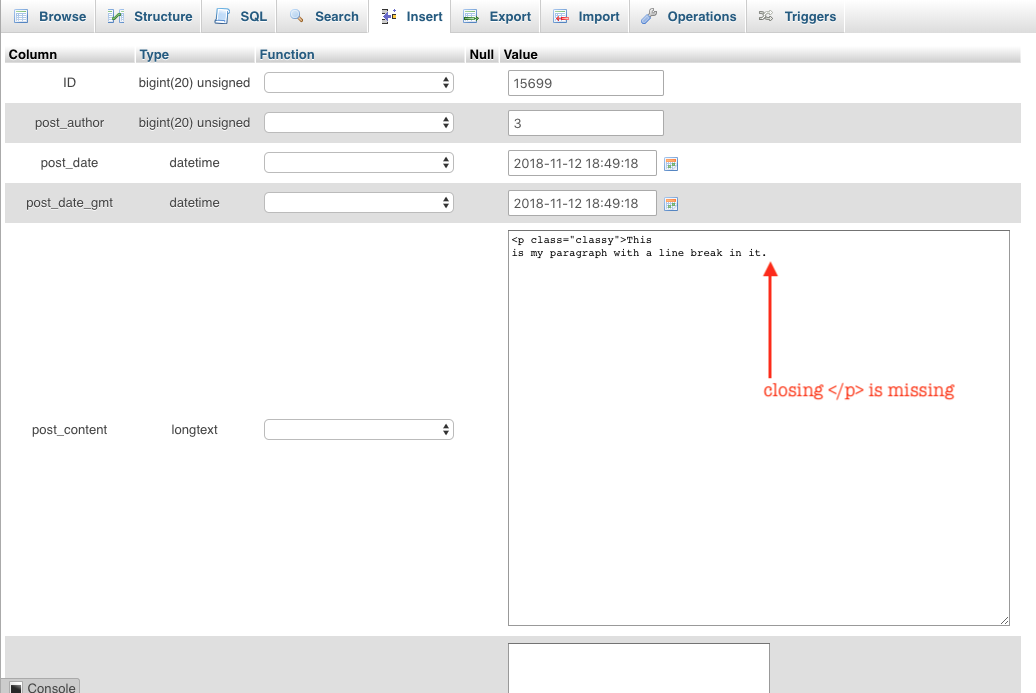Screen dimensions: 1036x693
Task: Click inside the post_content textarea
Action: click(x=758, y=428)
